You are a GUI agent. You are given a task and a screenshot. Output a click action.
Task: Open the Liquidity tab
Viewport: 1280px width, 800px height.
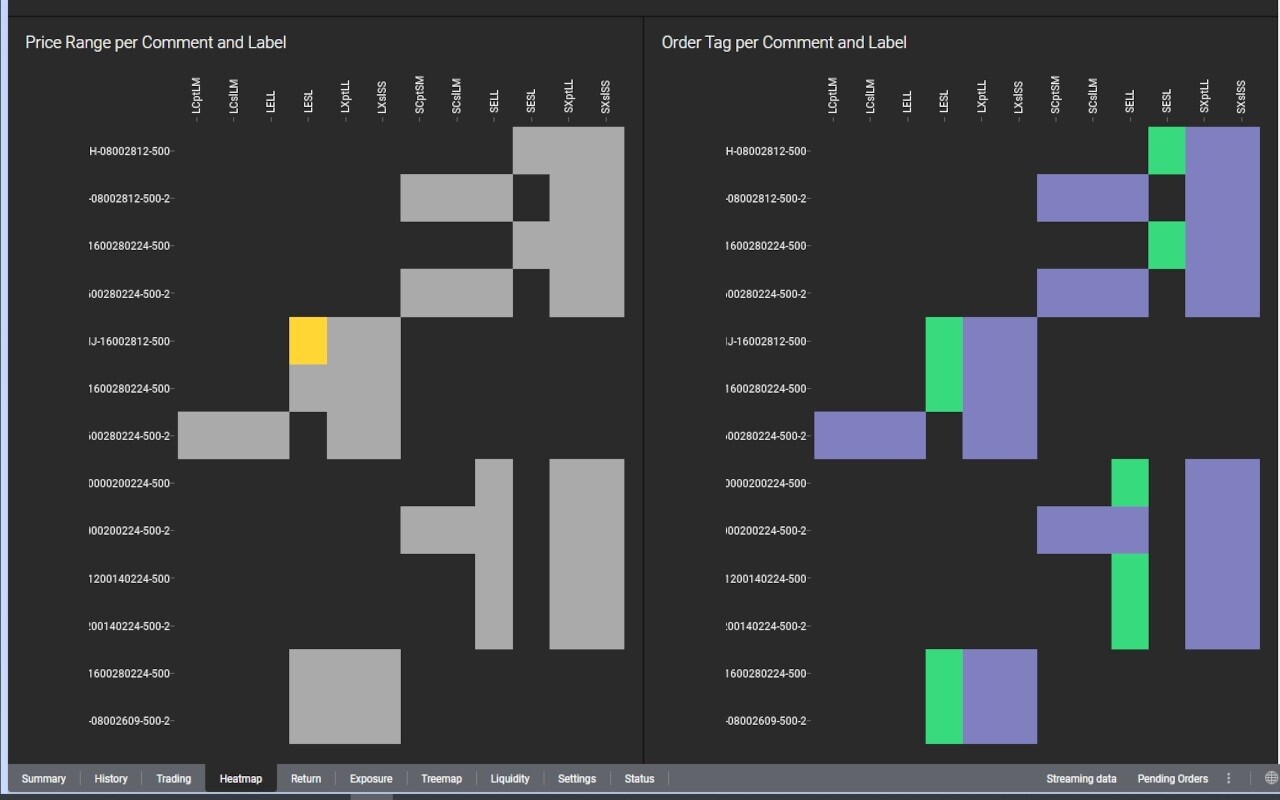point(510,778)
